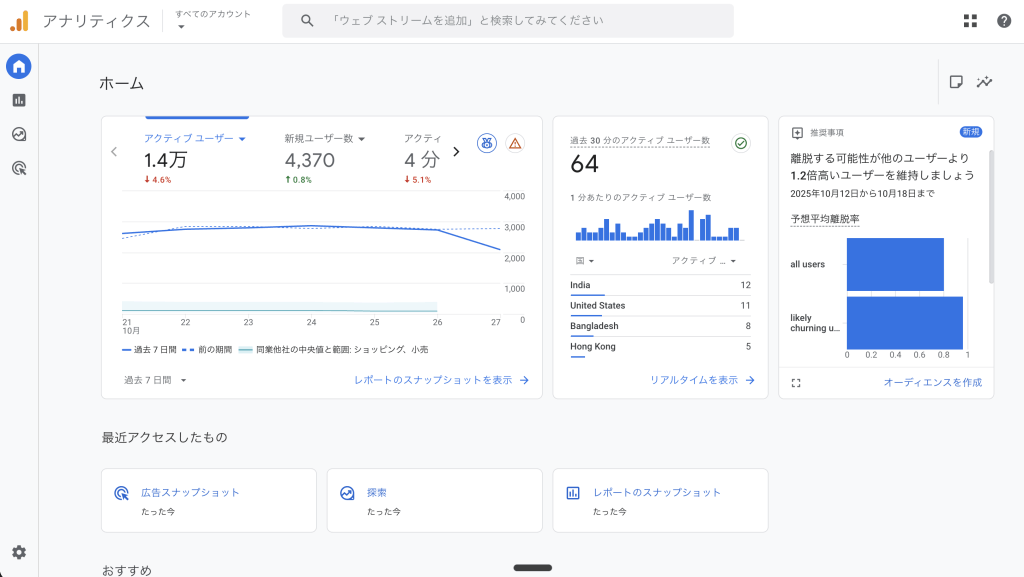
Task: Open the Insights sparkline icon near ホーム
Action: pyautogui.click(x=985, y=84)
